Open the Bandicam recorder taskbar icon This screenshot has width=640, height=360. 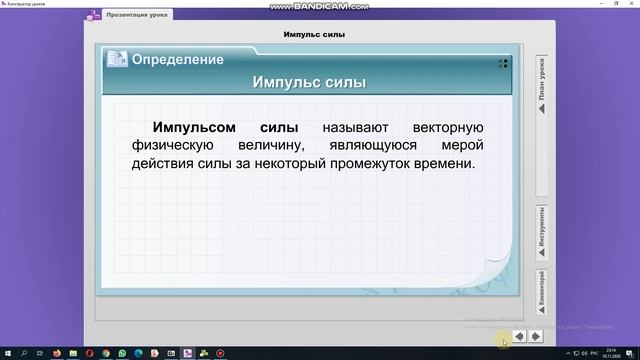pyautogui.click(x=220, y=353)
